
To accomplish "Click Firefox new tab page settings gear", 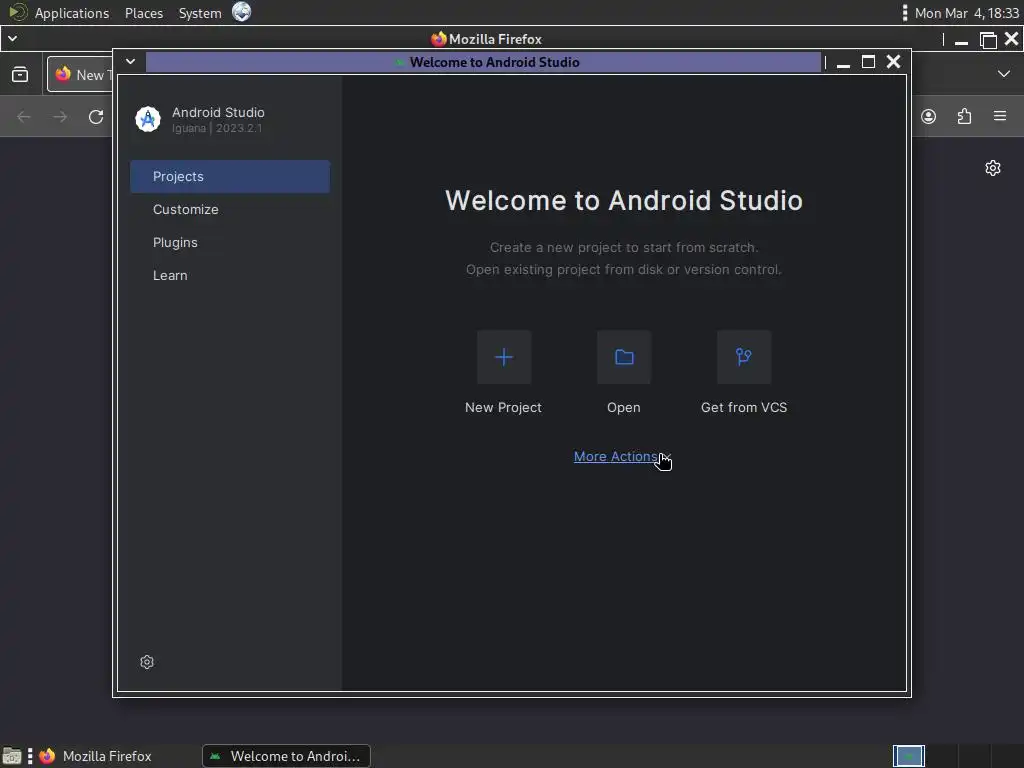I will pos(993,168).
